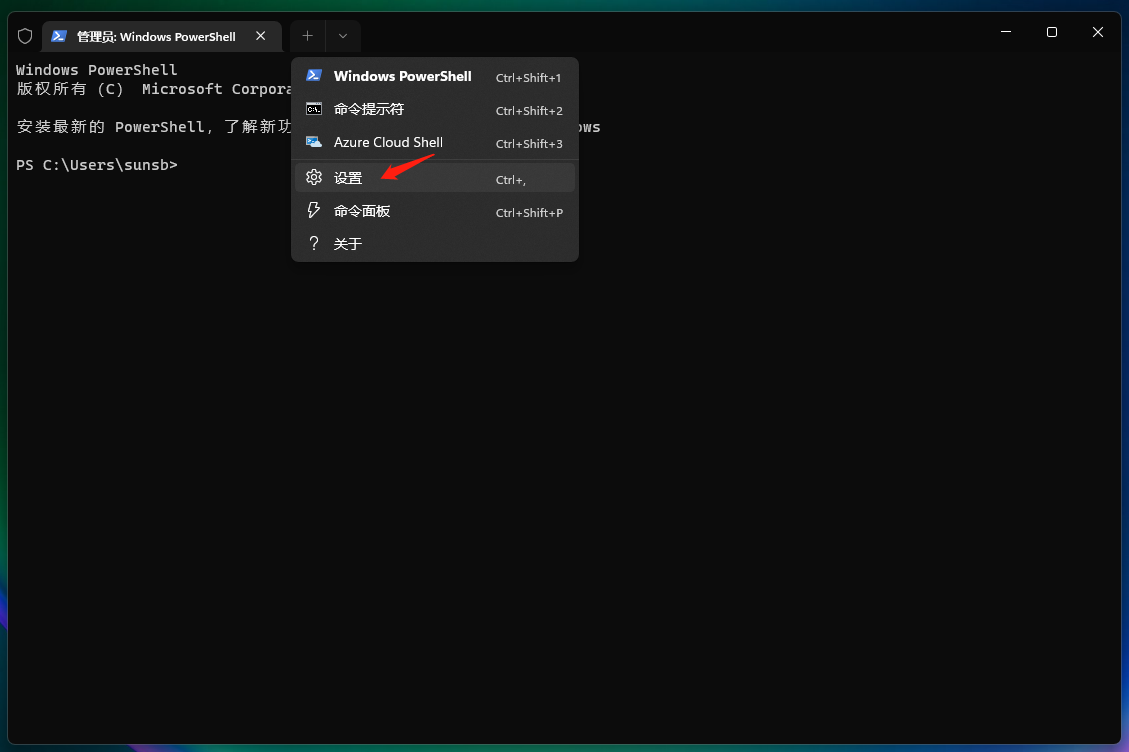Image resolution: width=1129 pixels, height=752 pixels.
Task: Open a new Windows PowerShell tab via its icon
Action: click(x=314, y=76)
